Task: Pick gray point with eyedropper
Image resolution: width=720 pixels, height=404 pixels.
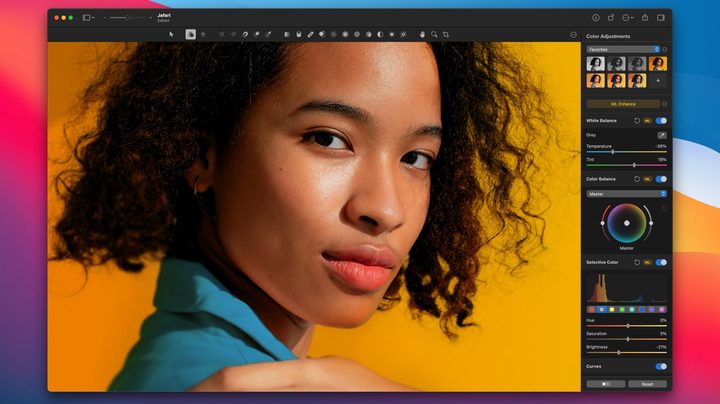Action: (x=662, y=135)
